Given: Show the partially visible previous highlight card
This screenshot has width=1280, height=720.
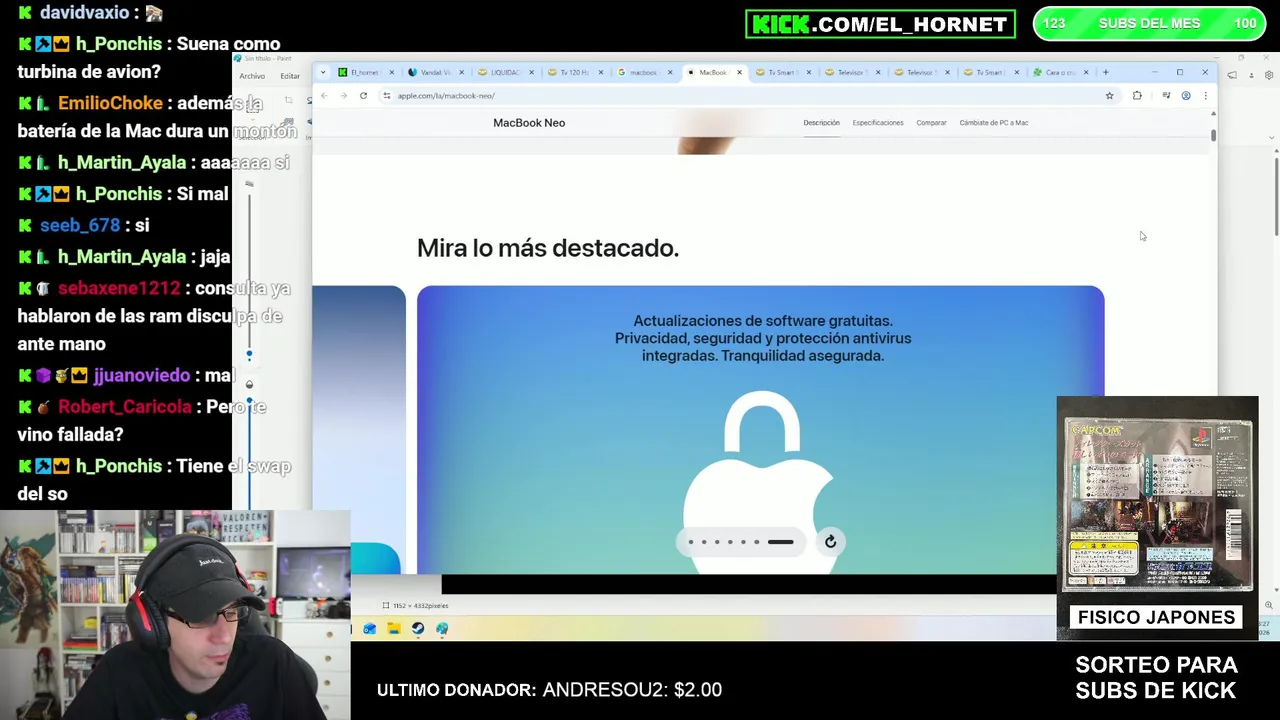Looking at the screenshot, I should (359, 430).
